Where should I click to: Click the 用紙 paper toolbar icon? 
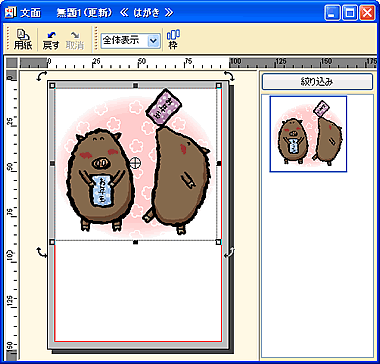(x=23, y=40)
